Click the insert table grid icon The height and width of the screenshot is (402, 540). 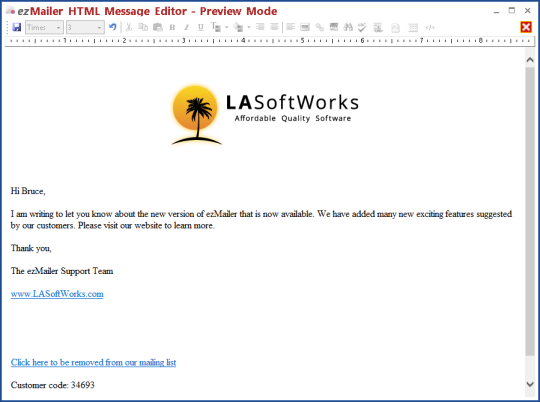(413, 28)
